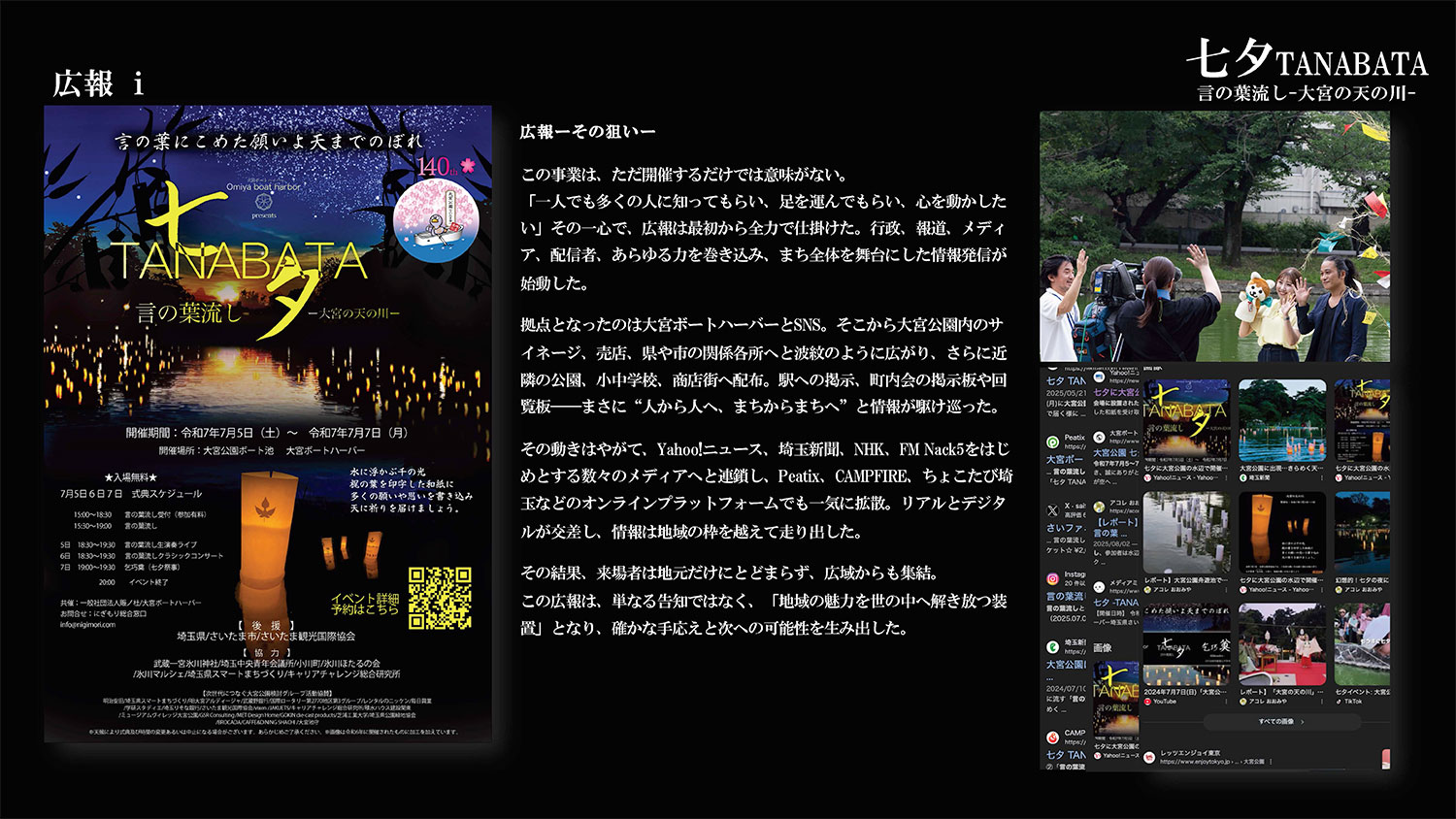Click the Omiya boat harbor emblem logo
1456x819 pixels.
click(263, 202)
